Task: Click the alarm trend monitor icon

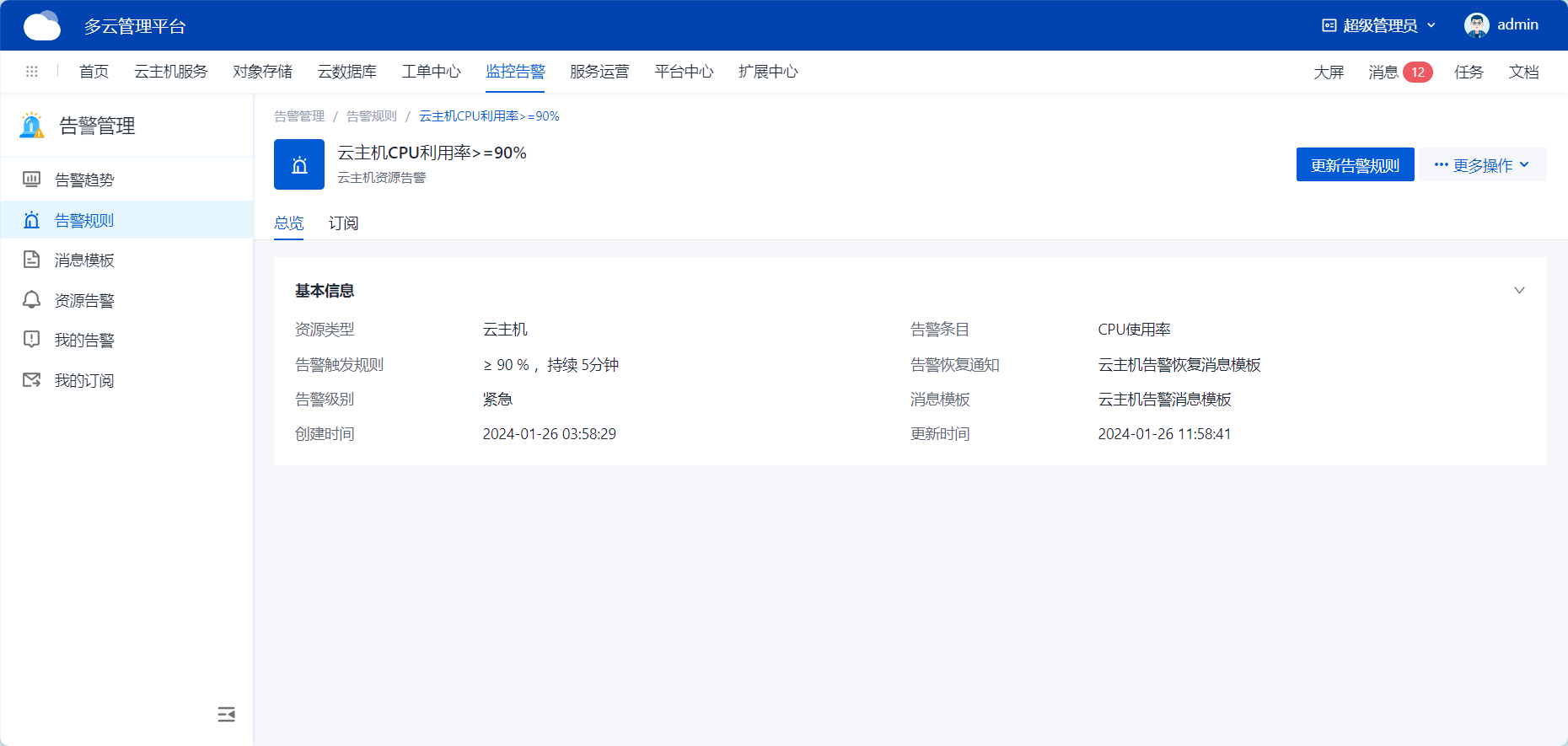Action: coord(31,180)
